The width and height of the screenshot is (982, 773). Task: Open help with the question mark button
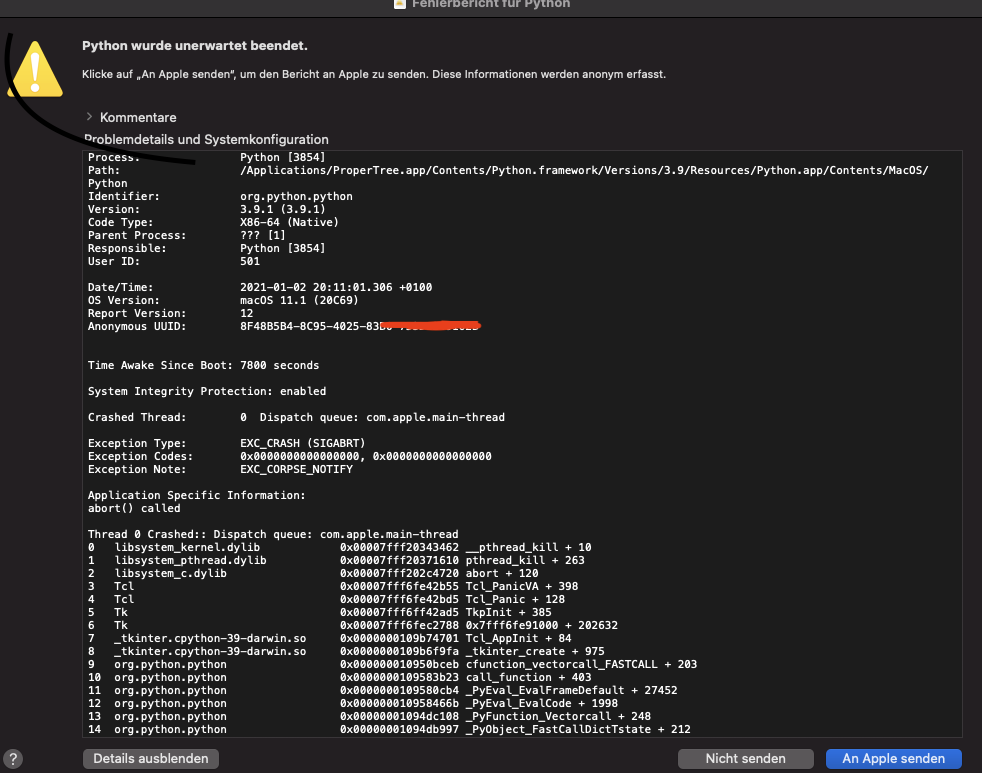coord(14,759)
